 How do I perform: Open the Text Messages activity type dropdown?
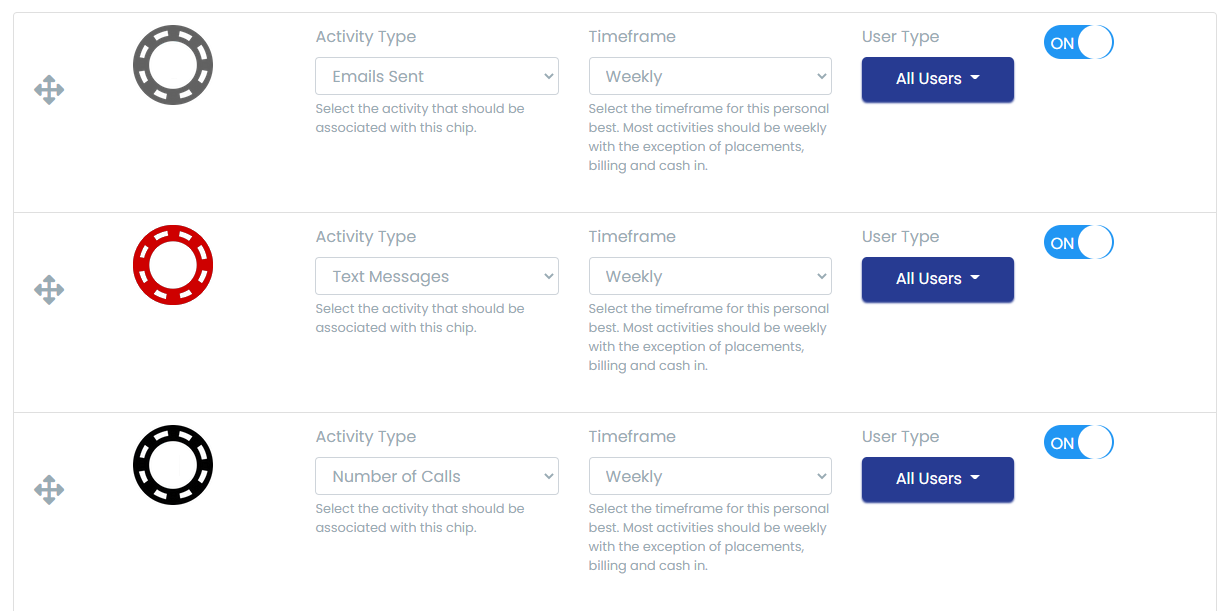[437, 277]
